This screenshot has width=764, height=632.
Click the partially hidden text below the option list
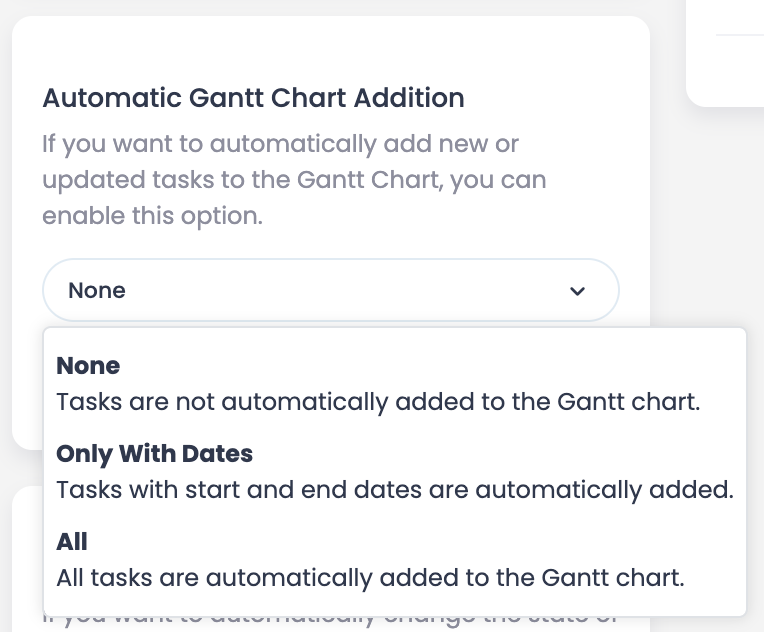pos(330,623)
